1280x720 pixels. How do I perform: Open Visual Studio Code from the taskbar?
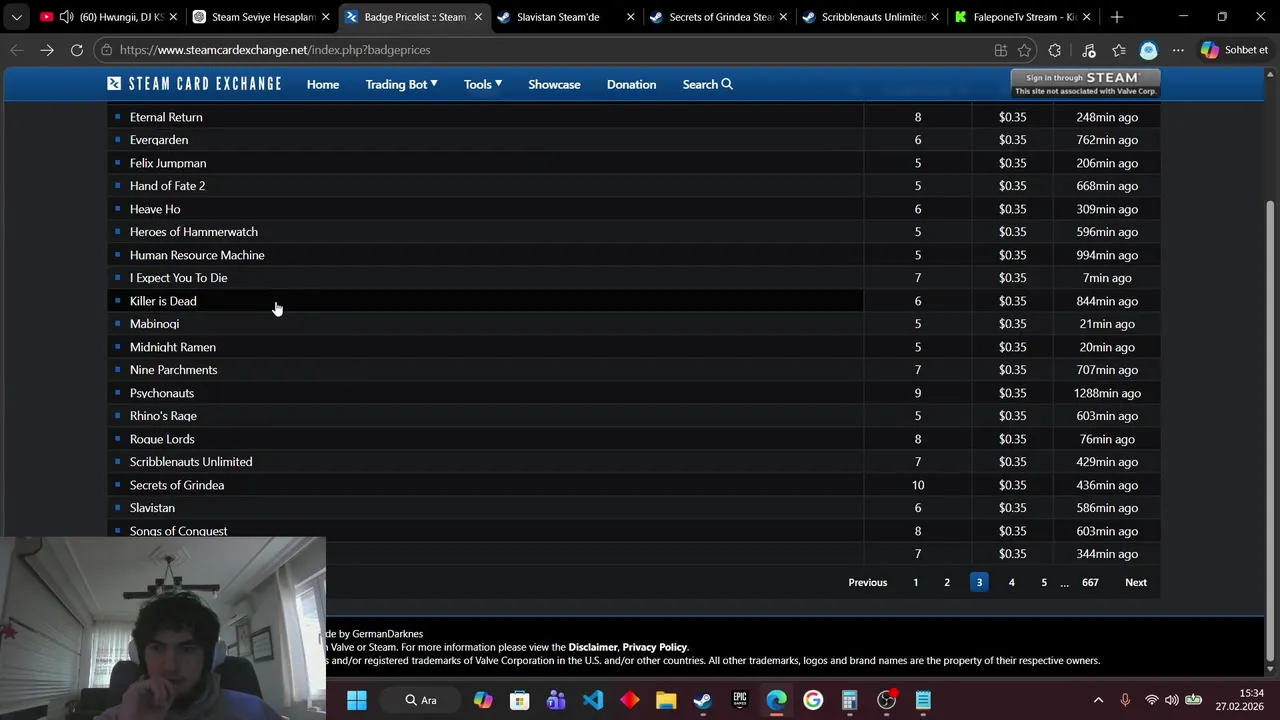(x=593, y=700)
